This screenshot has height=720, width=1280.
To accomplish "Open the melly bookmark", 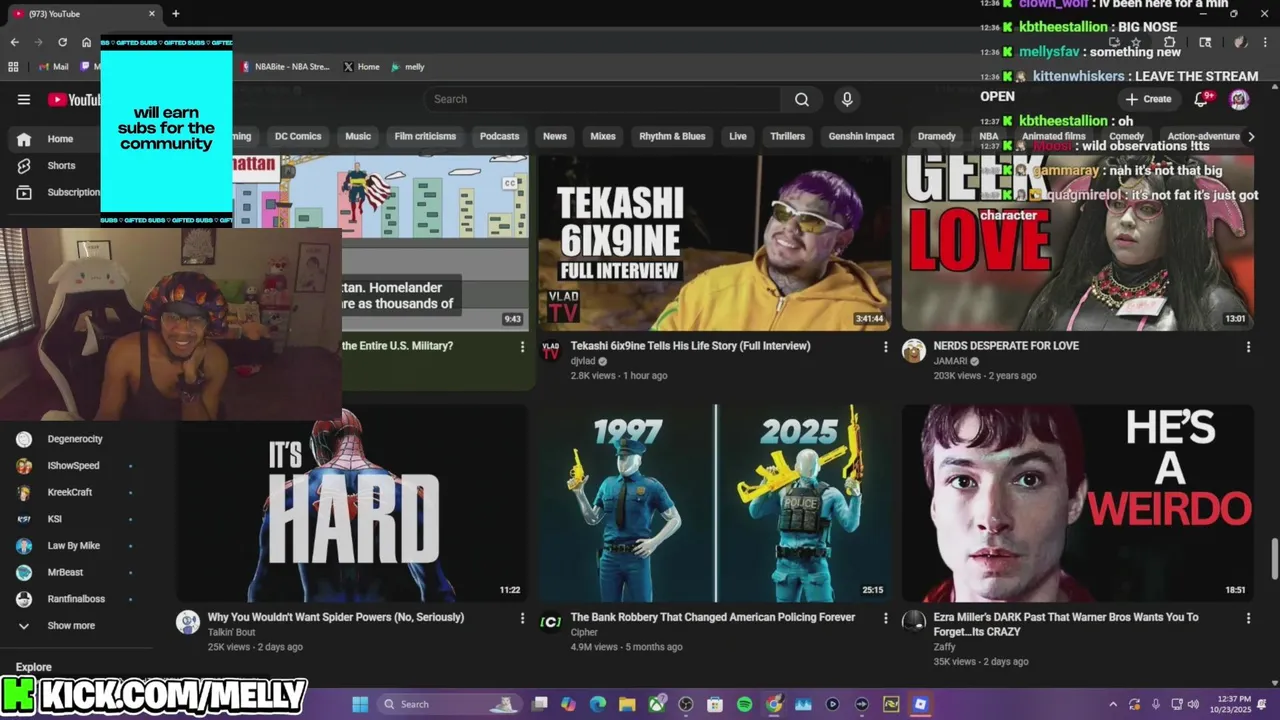I will point(408,67).
